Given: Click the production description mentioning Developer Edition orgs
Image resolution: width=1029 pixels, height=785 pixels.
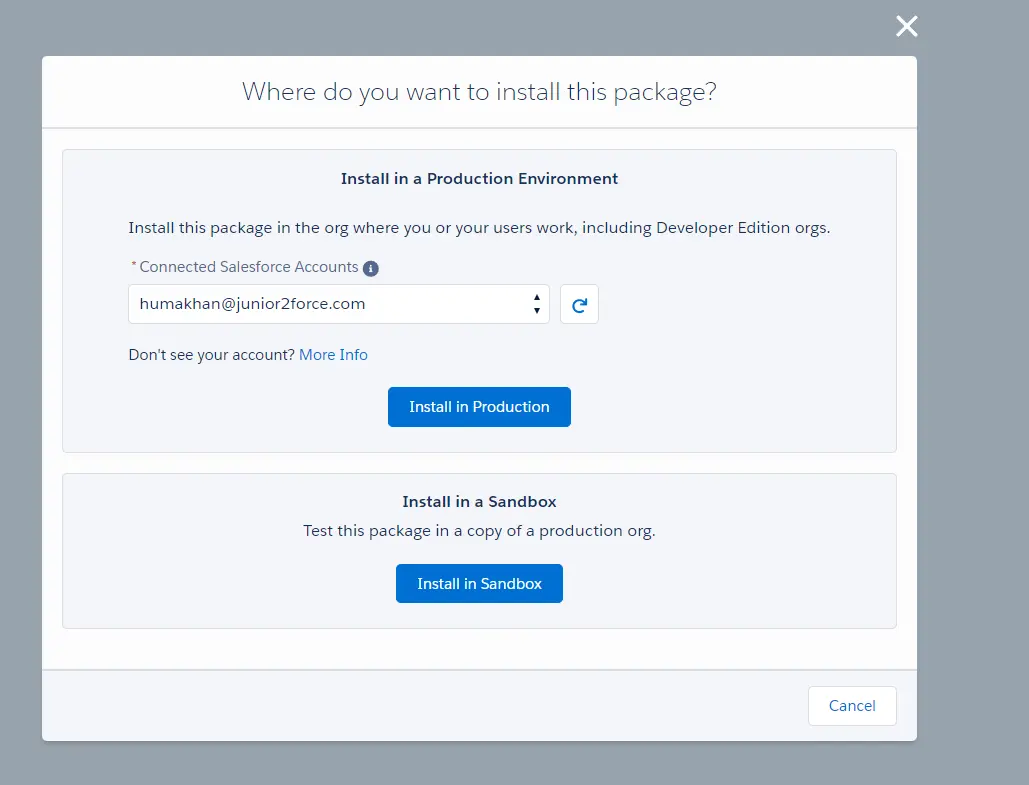Looking at the screenshot, I should (x=479, y=228).
